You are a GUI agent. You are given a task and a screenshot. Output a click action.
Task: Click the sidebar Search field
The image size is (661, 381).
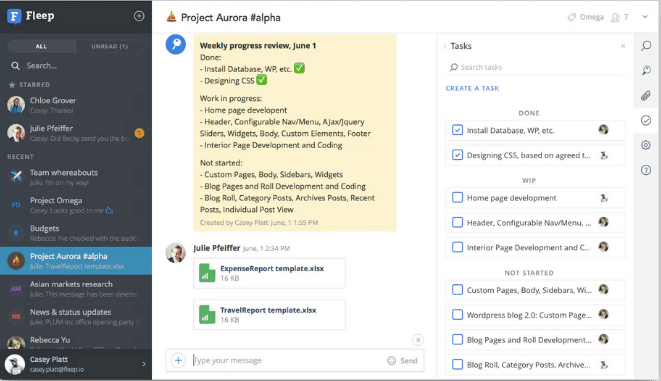[x=76, y=66]
